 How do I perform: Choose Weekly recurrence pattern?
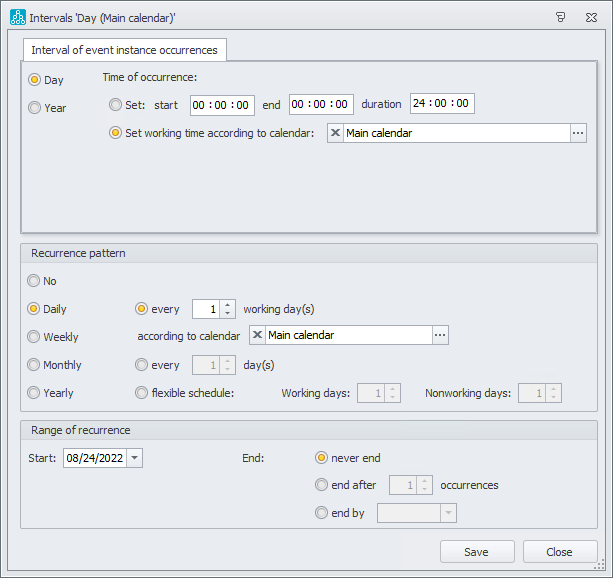pyautogui.click(x=35, y=337)
